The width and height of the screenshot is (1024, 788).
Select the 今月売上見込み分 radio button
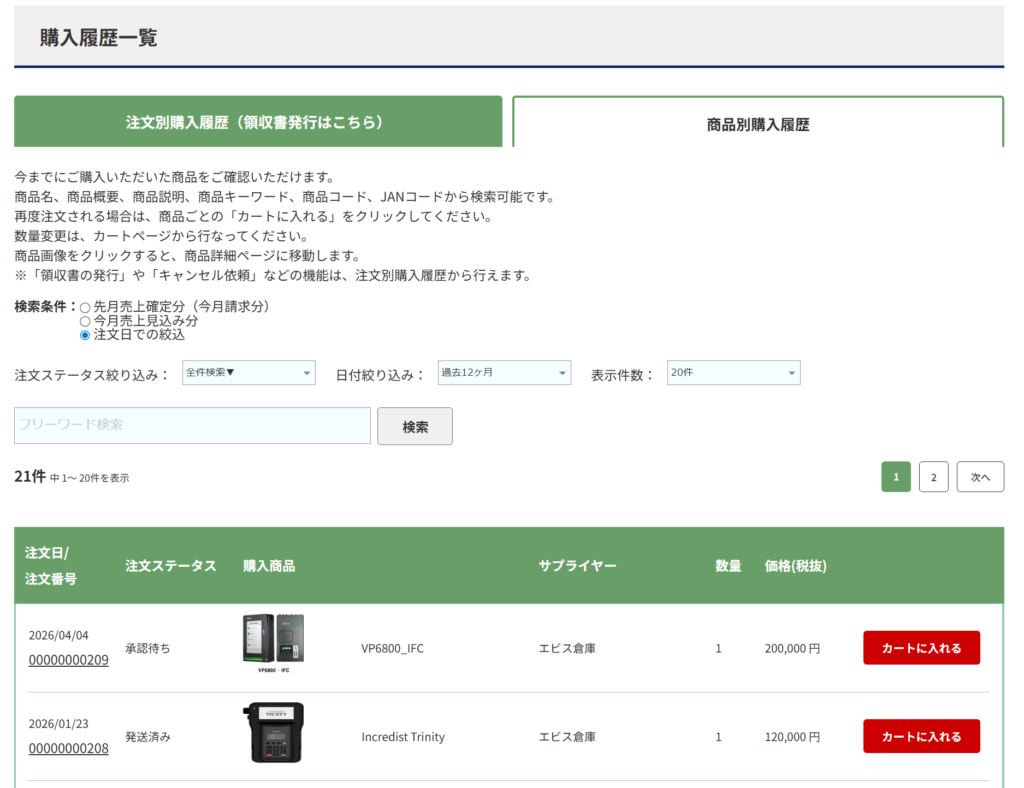tap(85, 321)
